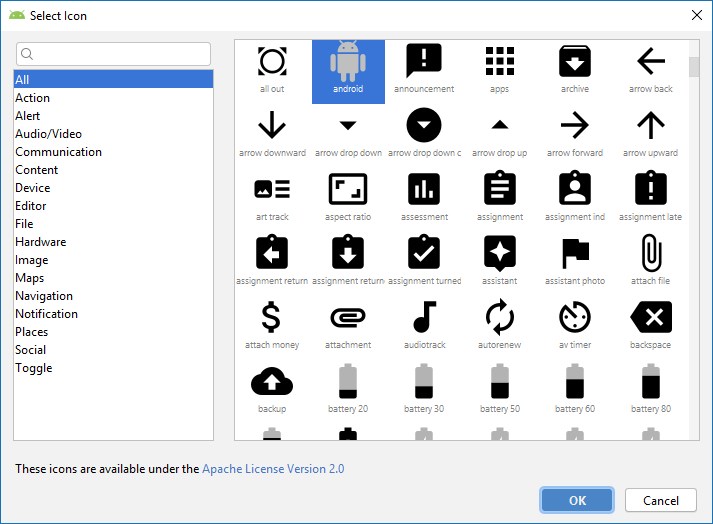Select the Navigation category
713x524 pixels.
point(113,296)
